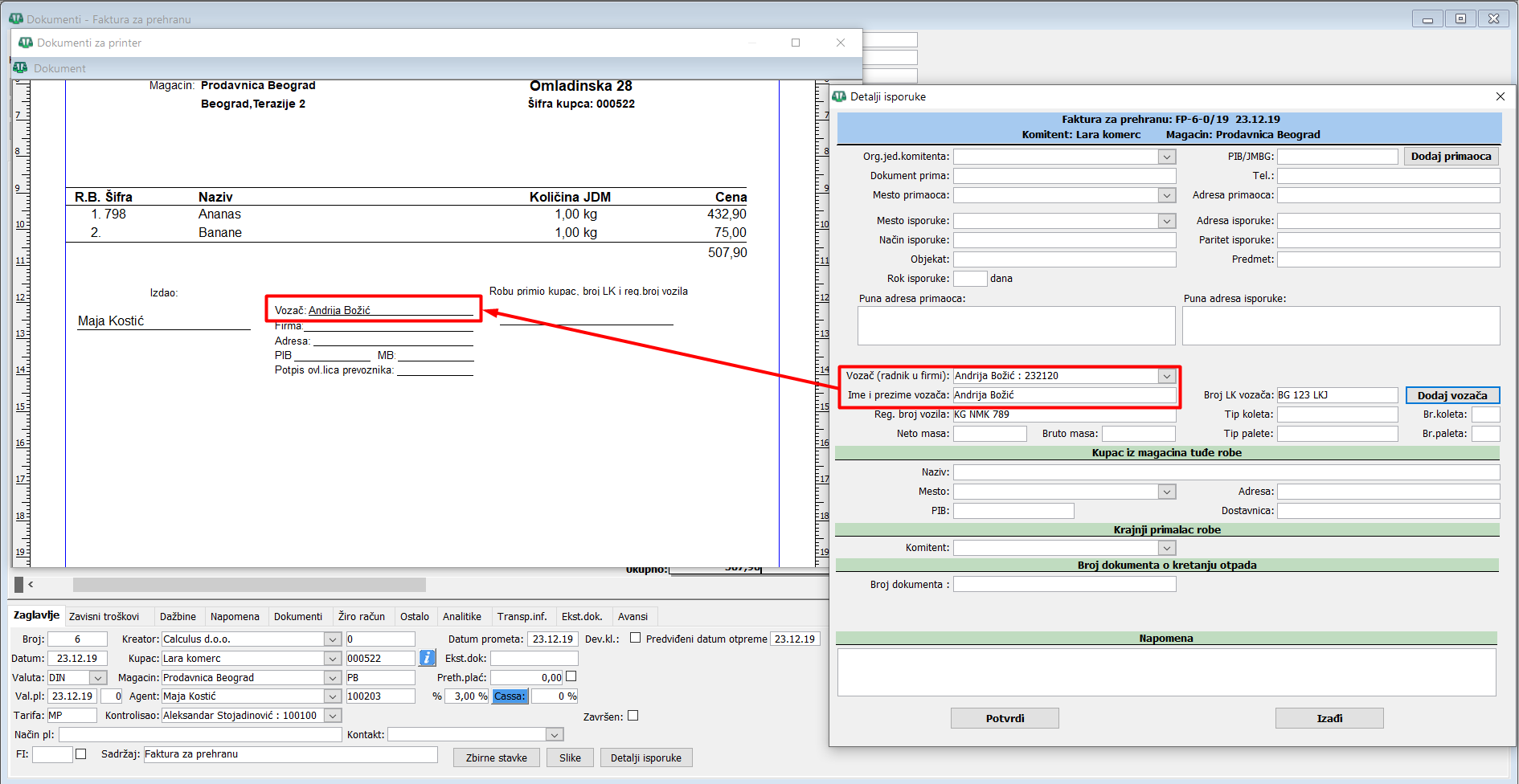Click the Cassa button

click(510, 696)
